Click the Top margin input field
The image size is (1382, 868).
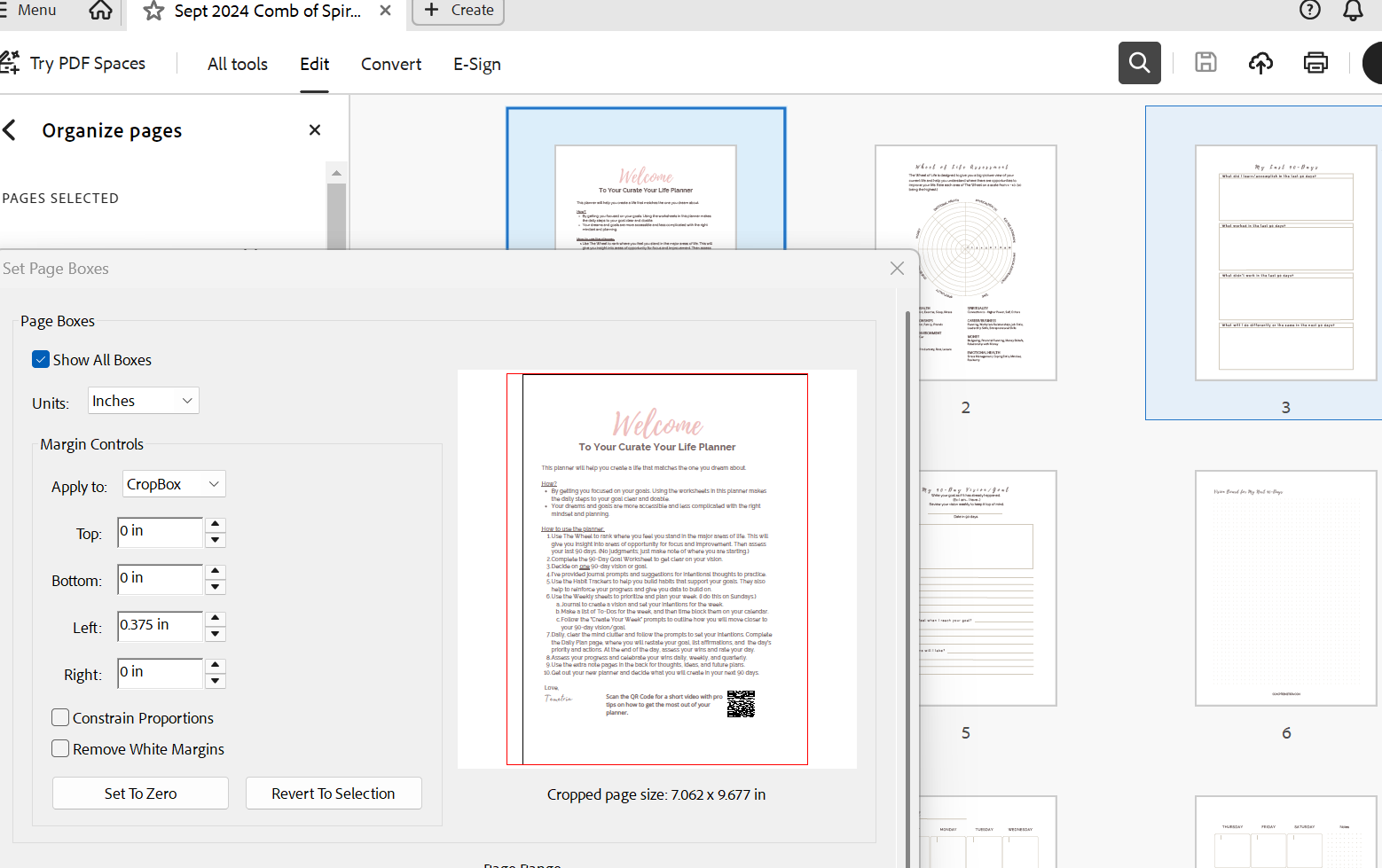point(161,532)
